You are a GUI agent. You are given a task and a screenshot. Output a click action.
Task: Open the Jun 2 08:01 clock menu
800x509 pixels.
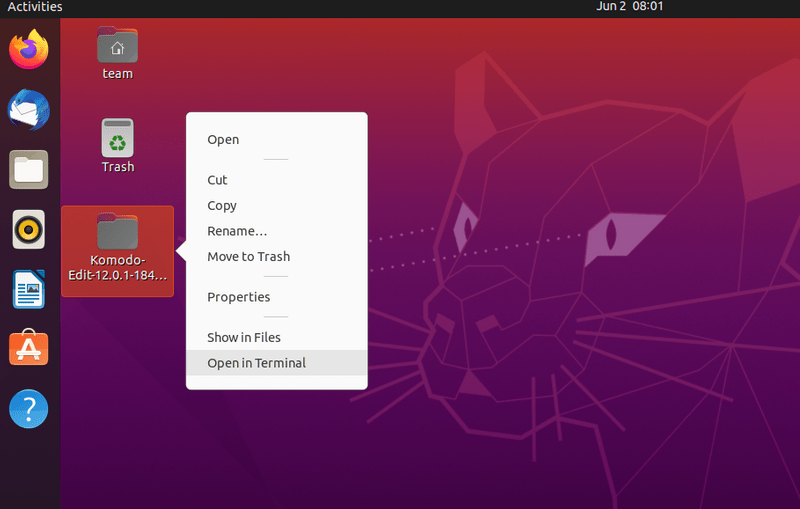(x=630, y=7)
